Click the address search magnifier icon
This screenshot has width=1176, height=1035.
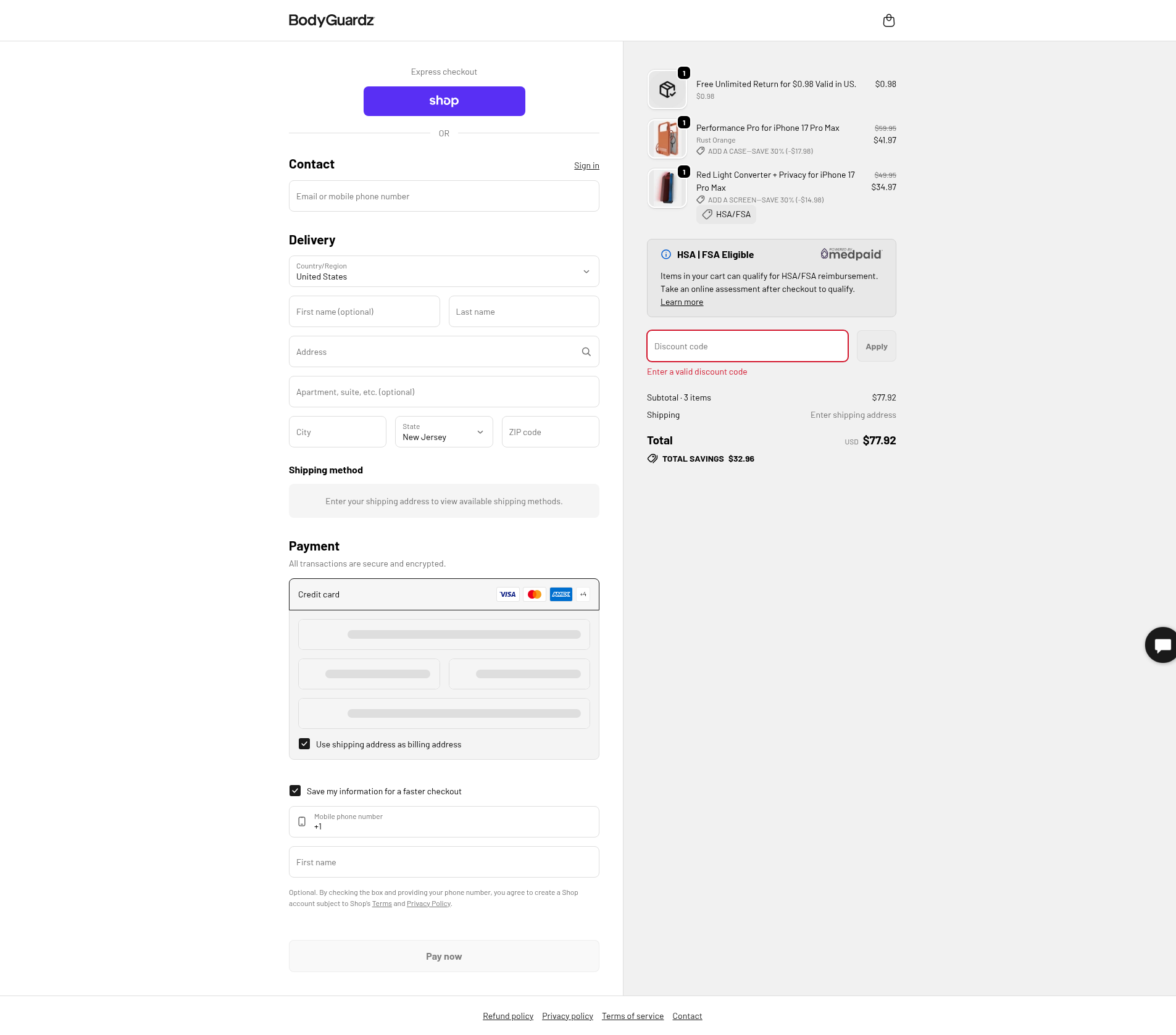click(586, 352)
